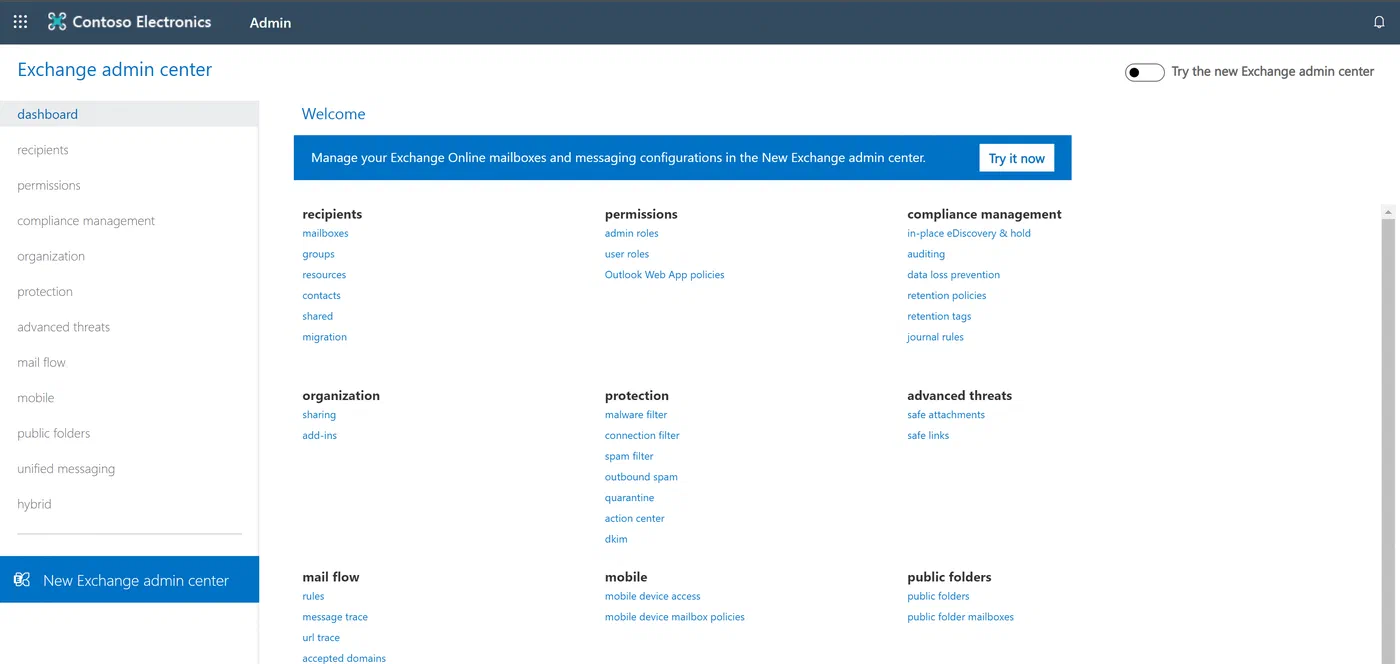Open the safe links link
The image size is (1400, 664).
[x=928, y=436]
